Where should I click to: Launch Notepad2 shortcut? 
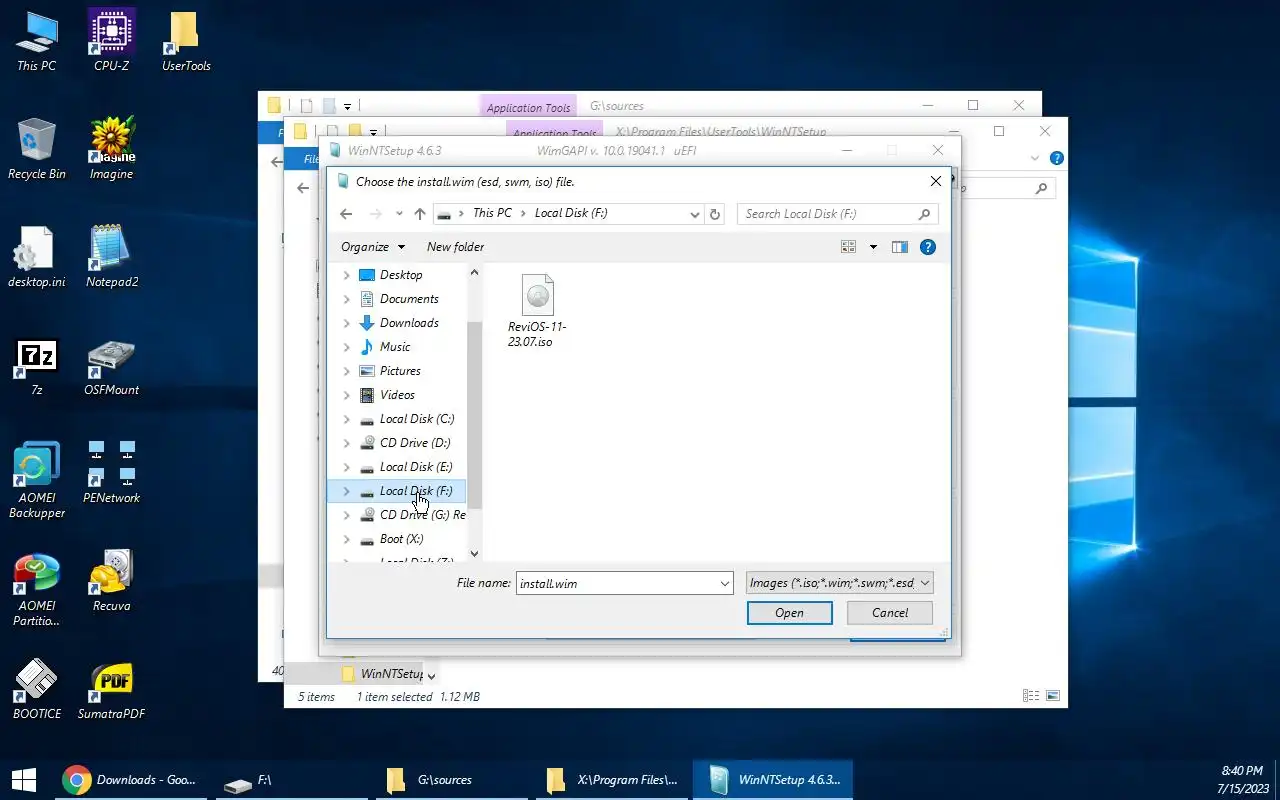(x=111, y=257)
